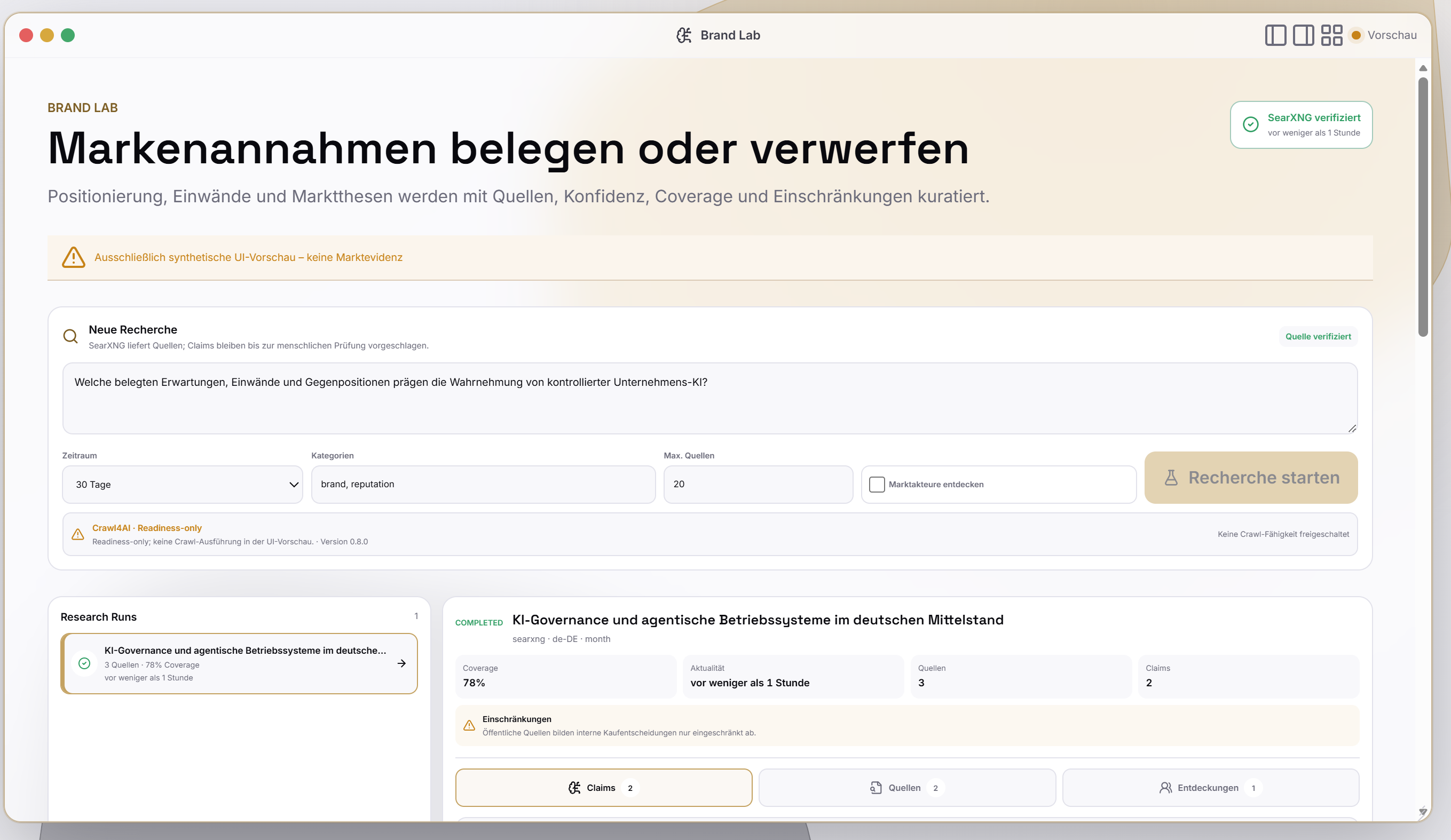Click the Kategorien field with brand, reputation
The height and width of the screenshot is (840, 1451).
click(483, 484)
